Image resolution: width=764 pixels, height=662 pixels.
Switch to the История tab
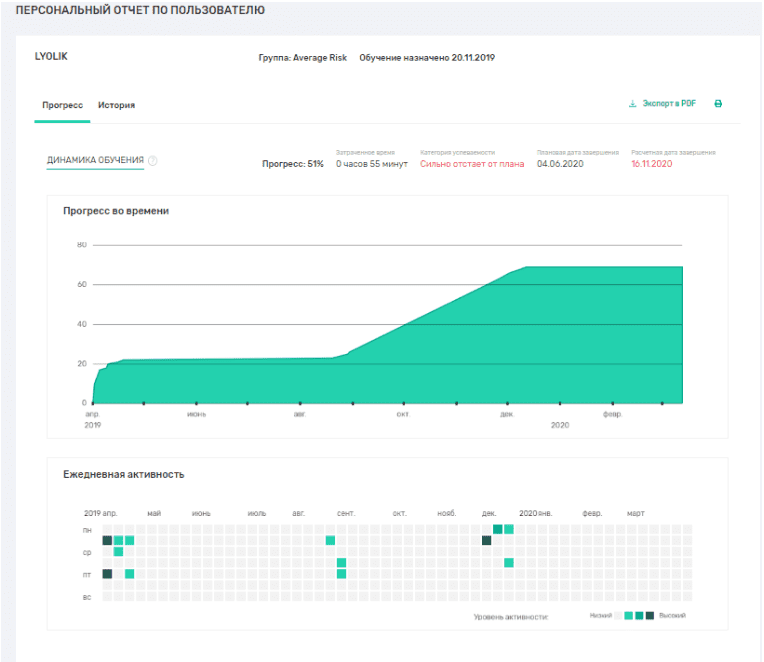pyautogui.click(x=116, y=105)
